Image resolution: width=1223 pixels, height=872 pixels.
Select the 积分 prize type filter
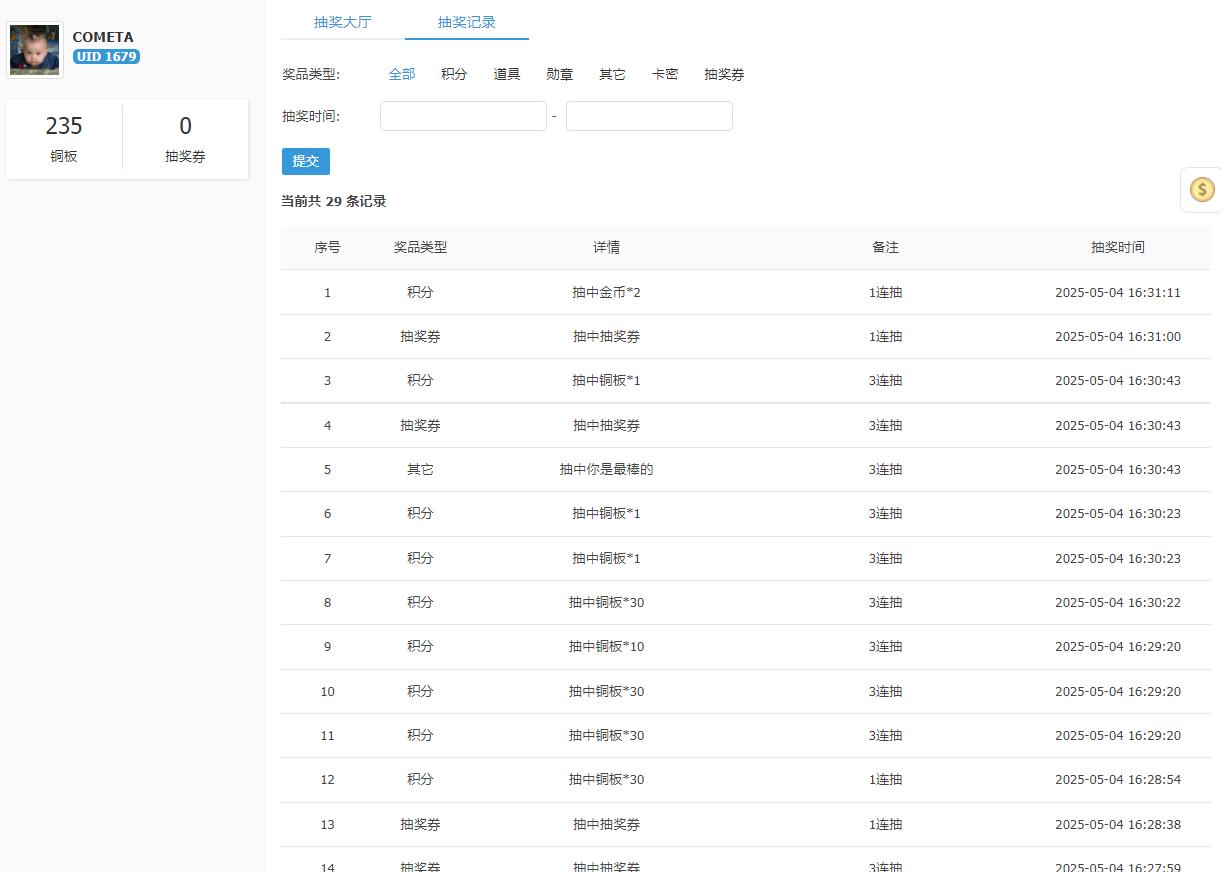click(454, 73)
